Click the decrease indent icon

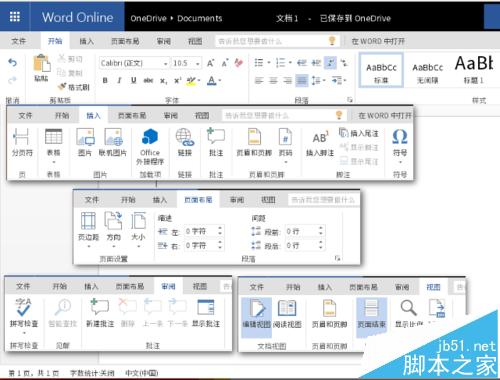pos(302,62)
